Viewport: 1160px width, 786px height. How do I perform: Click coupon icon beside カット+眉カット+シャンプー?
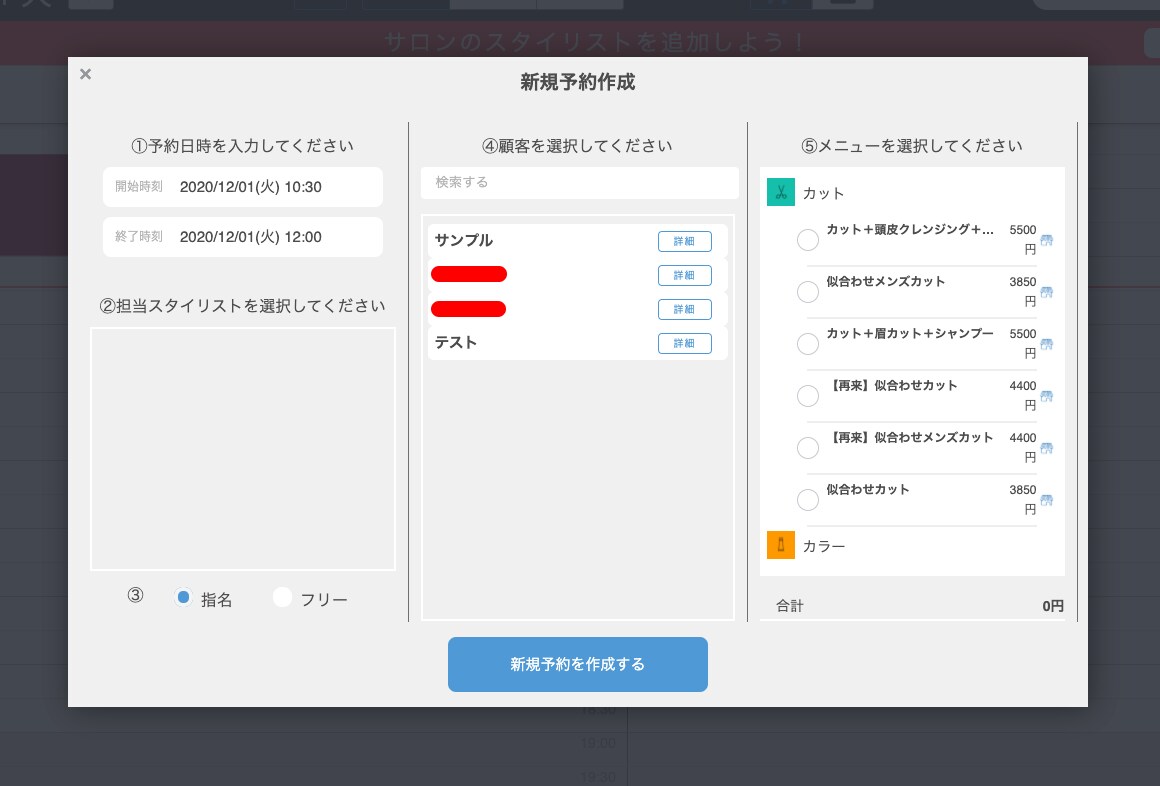[x=1046, y=343]
